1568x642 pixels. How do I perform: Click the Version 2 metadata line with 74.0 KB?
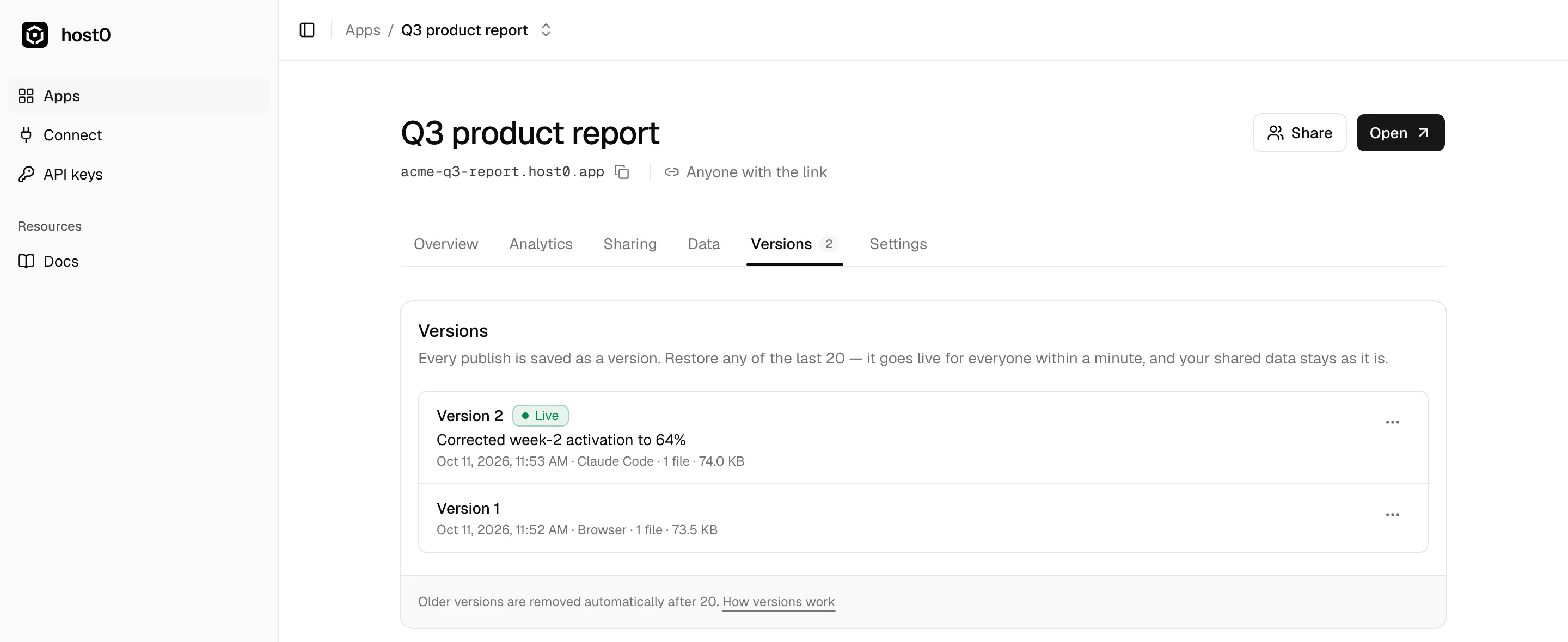point(590,461)
